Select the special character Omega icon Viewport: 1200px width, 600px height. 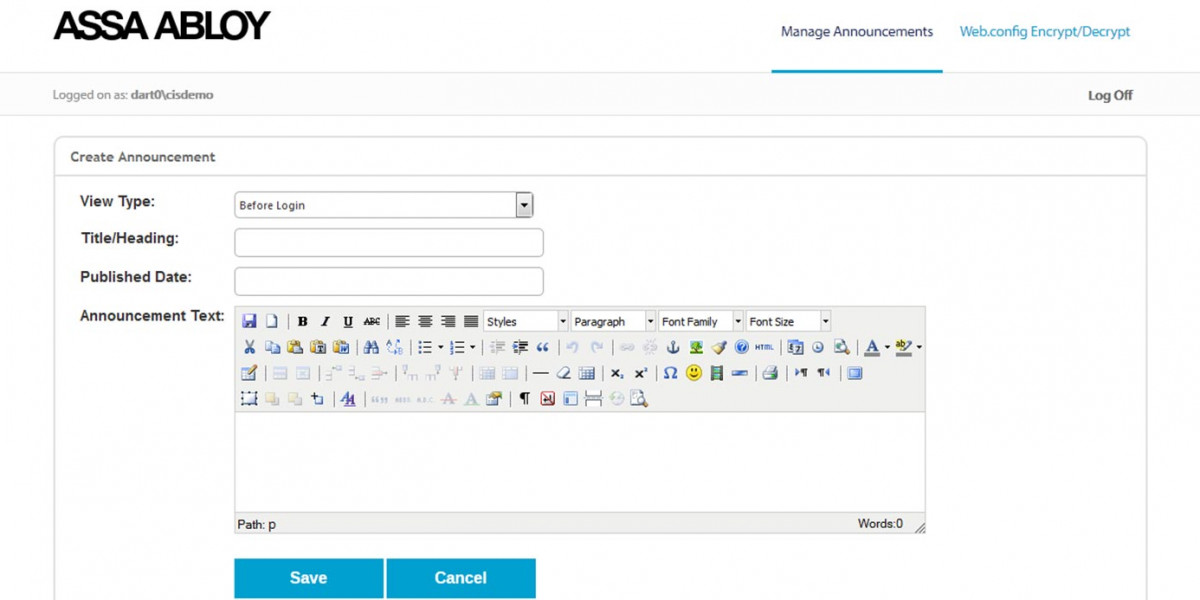coord(668,372)
